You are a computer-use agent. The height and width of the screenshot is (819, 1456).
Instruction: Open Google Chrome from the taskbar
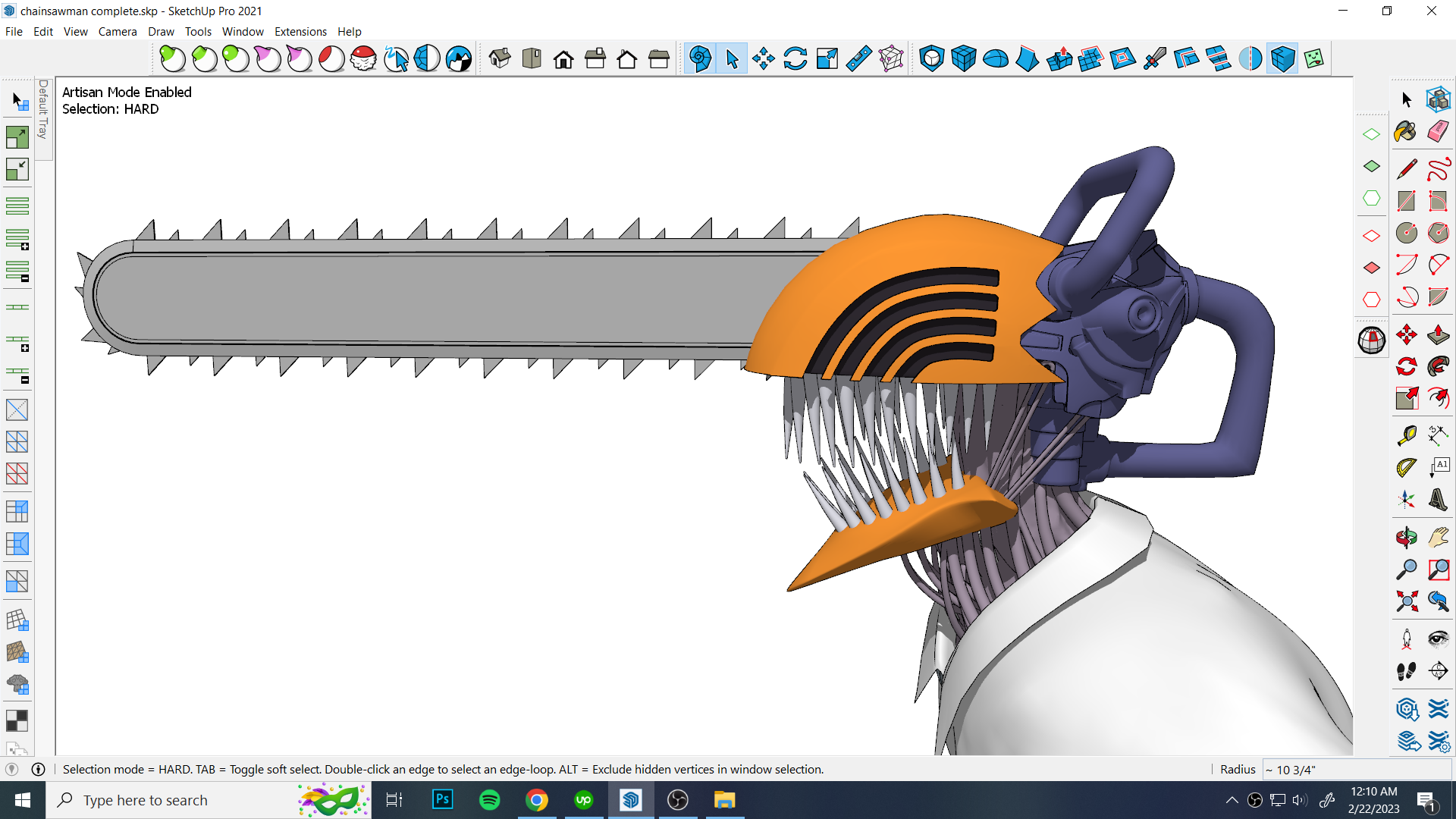(x=537, y=800)
